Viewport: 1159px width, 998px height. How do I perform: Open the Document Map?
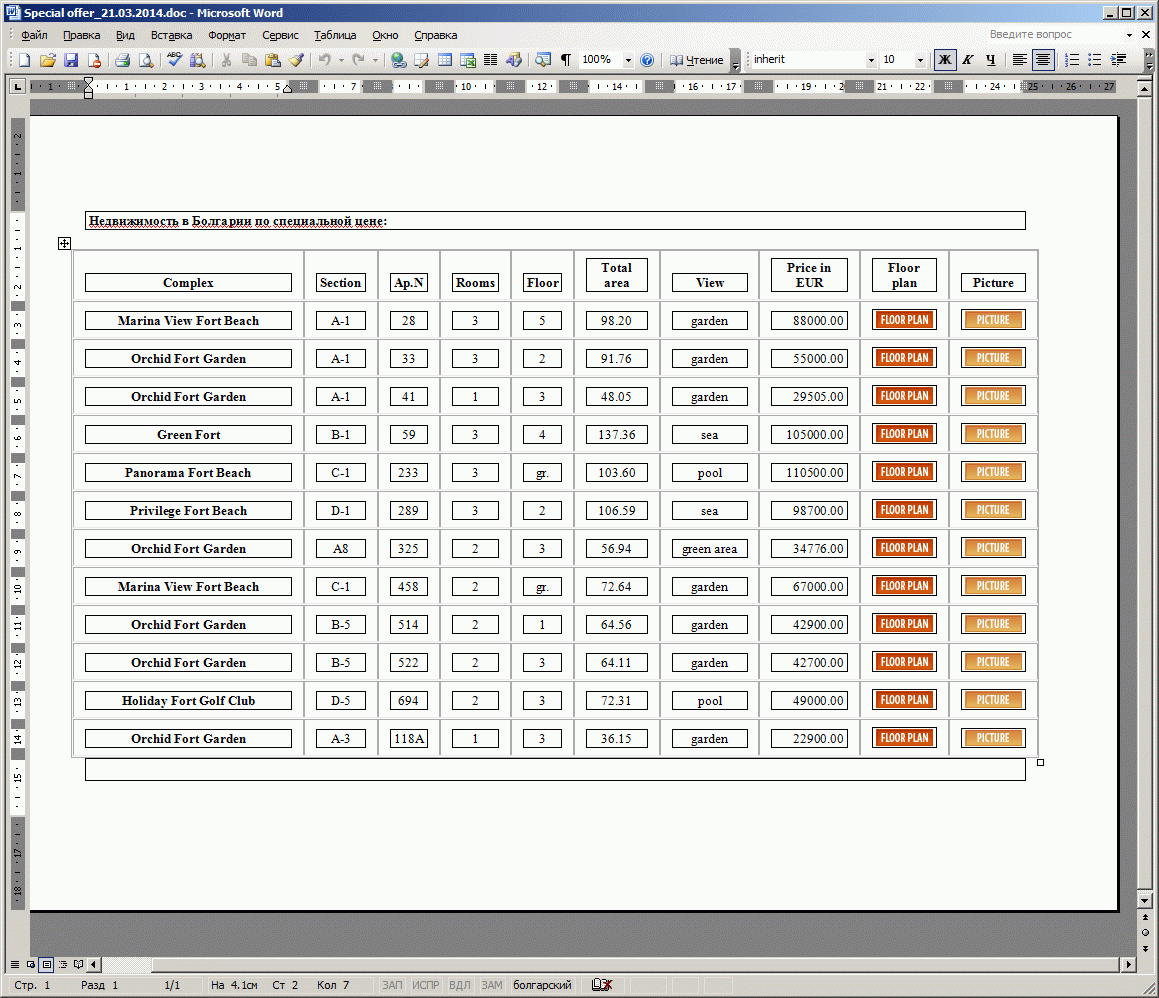[543, 60]
